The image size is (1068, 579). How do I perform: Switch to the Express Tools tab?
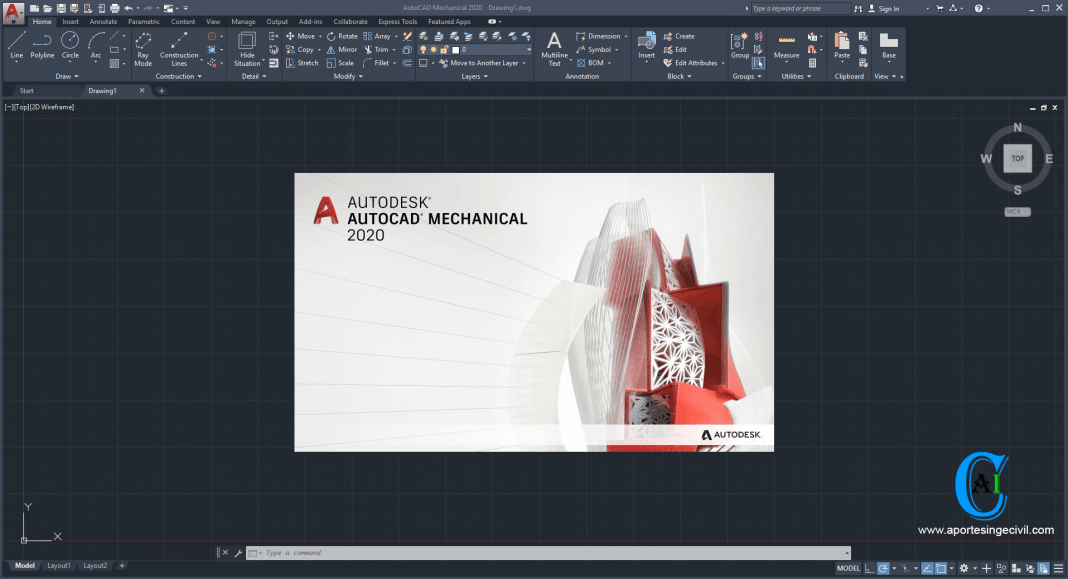pos(398,22)
